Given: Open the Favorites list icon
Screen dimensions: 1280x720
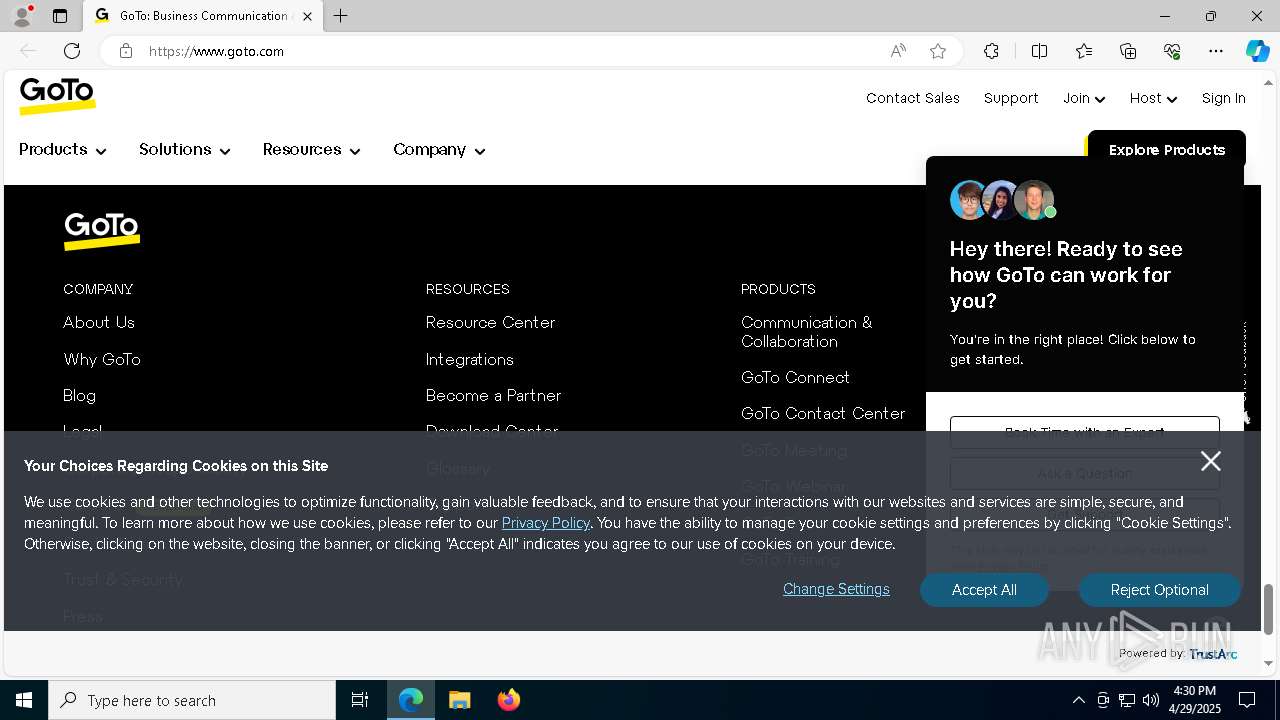Looking at the screenshot, I should (x=1084, y=51).
